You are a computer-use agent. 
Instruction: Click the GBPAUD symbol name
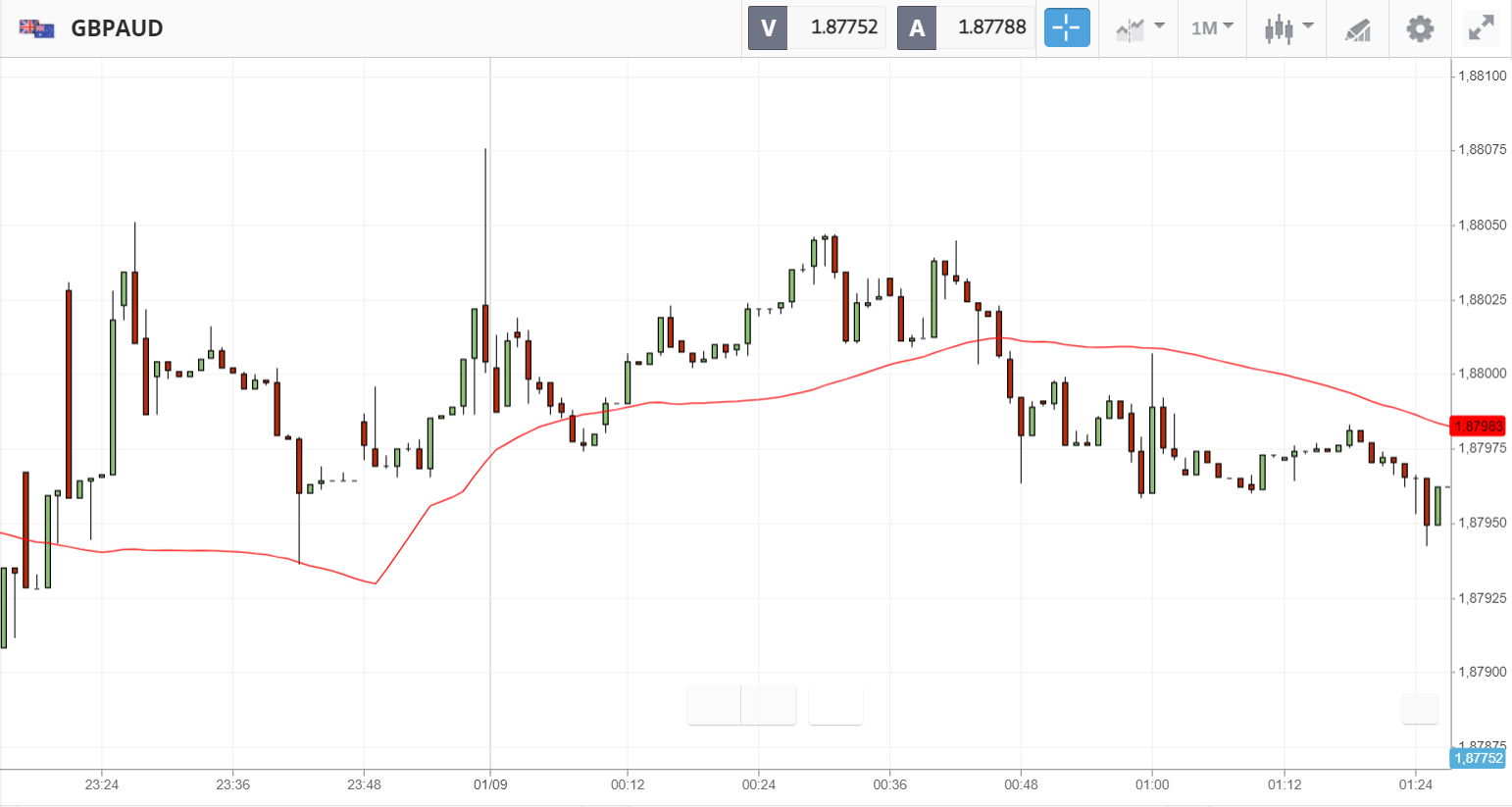(x=117, y=28)
